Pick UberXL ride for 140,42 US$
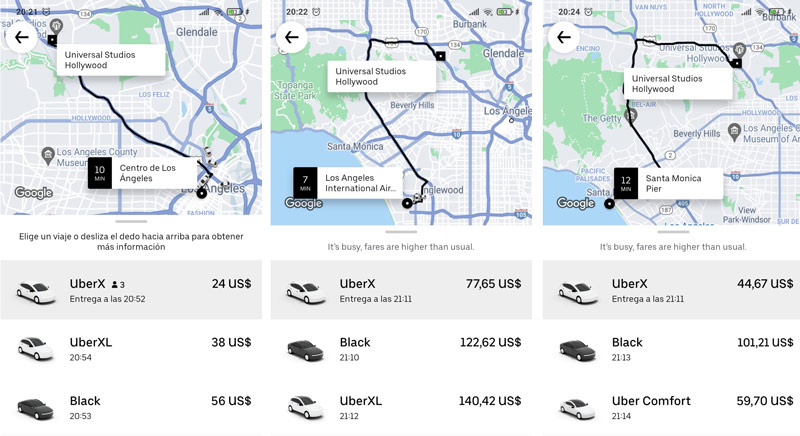800x436 pixels. tap(401, 407)
